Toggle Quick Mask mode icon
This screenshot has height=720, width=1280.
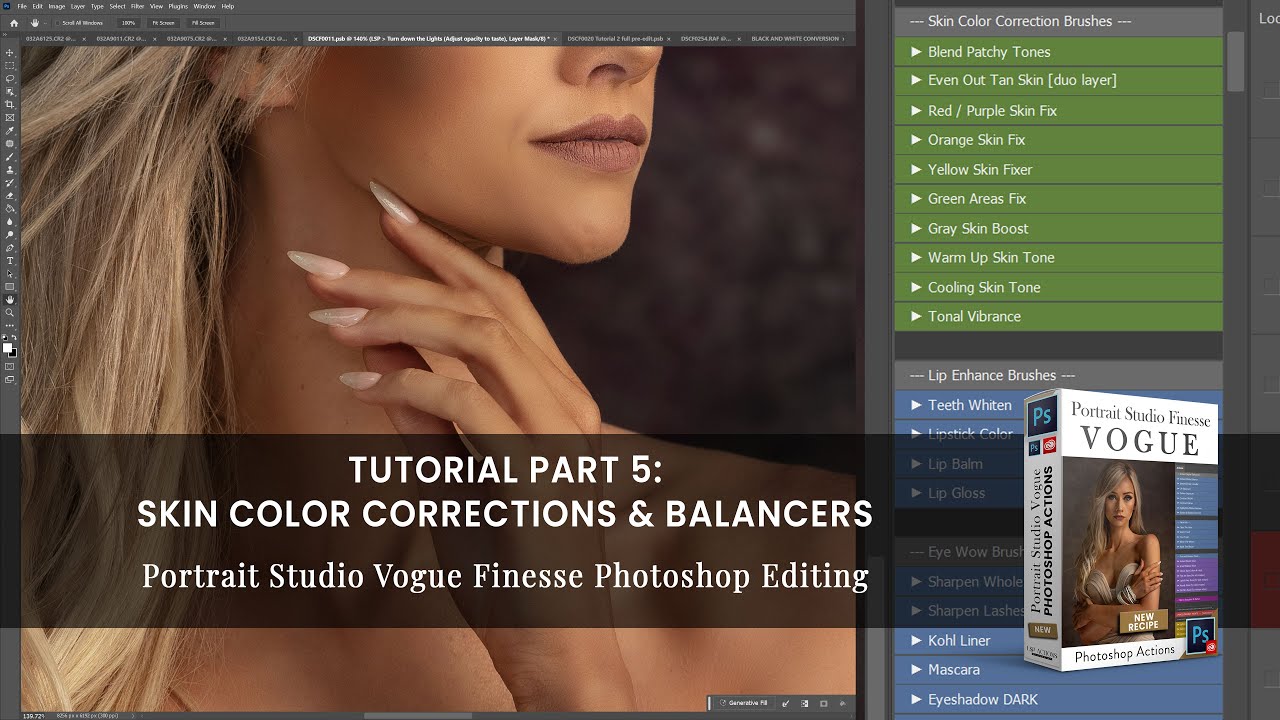[10, 367]
